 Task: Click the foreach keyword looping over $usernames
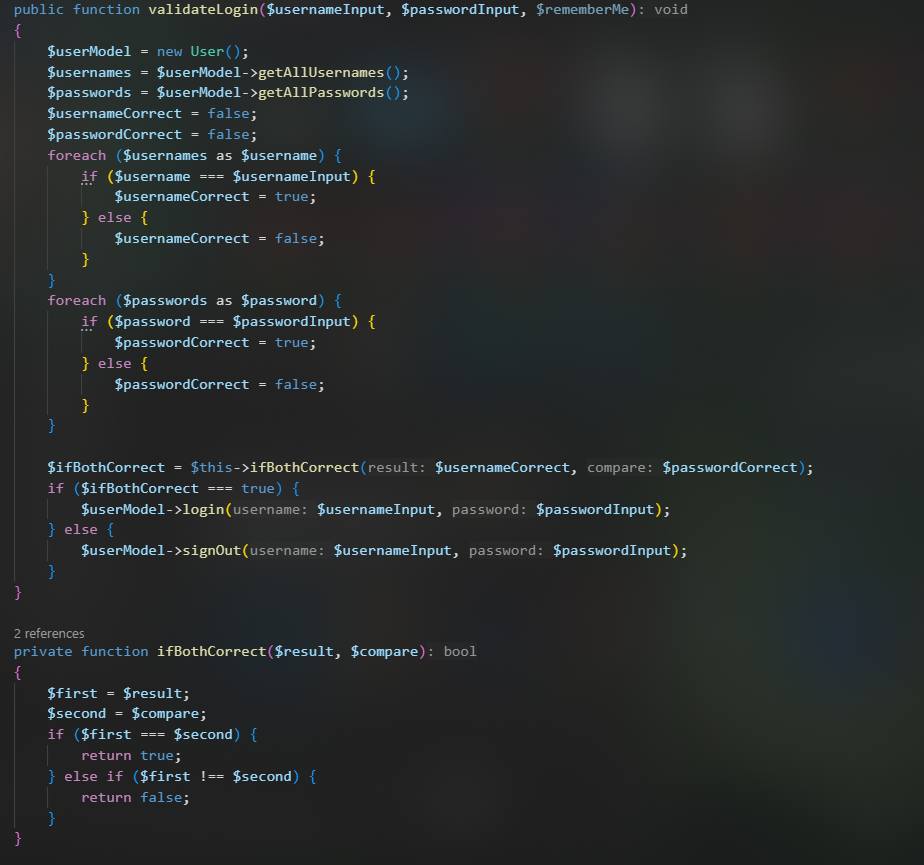click(x=76, y=155)
